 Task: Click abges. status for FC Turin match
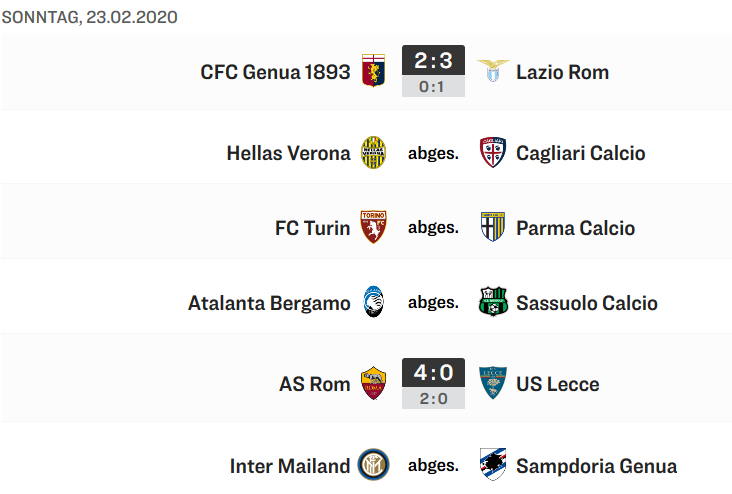[433, 228]
